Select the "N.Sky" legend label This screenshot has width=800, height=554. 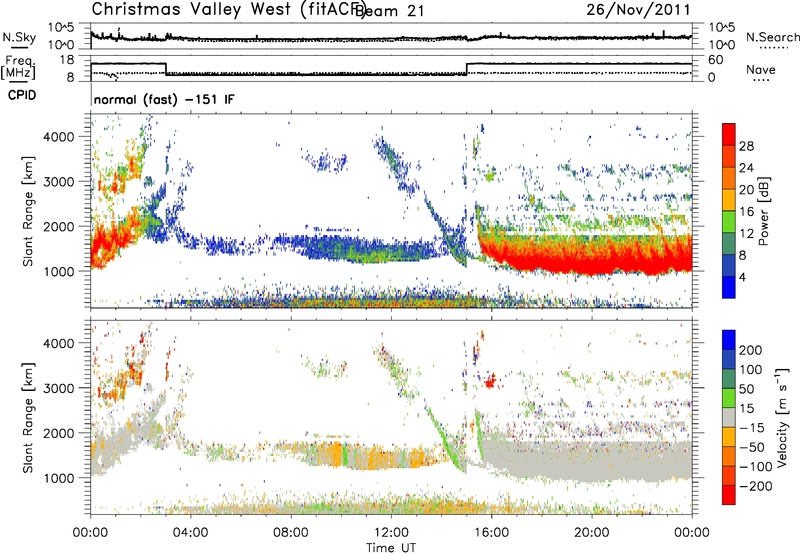click(x=19, y=37)
